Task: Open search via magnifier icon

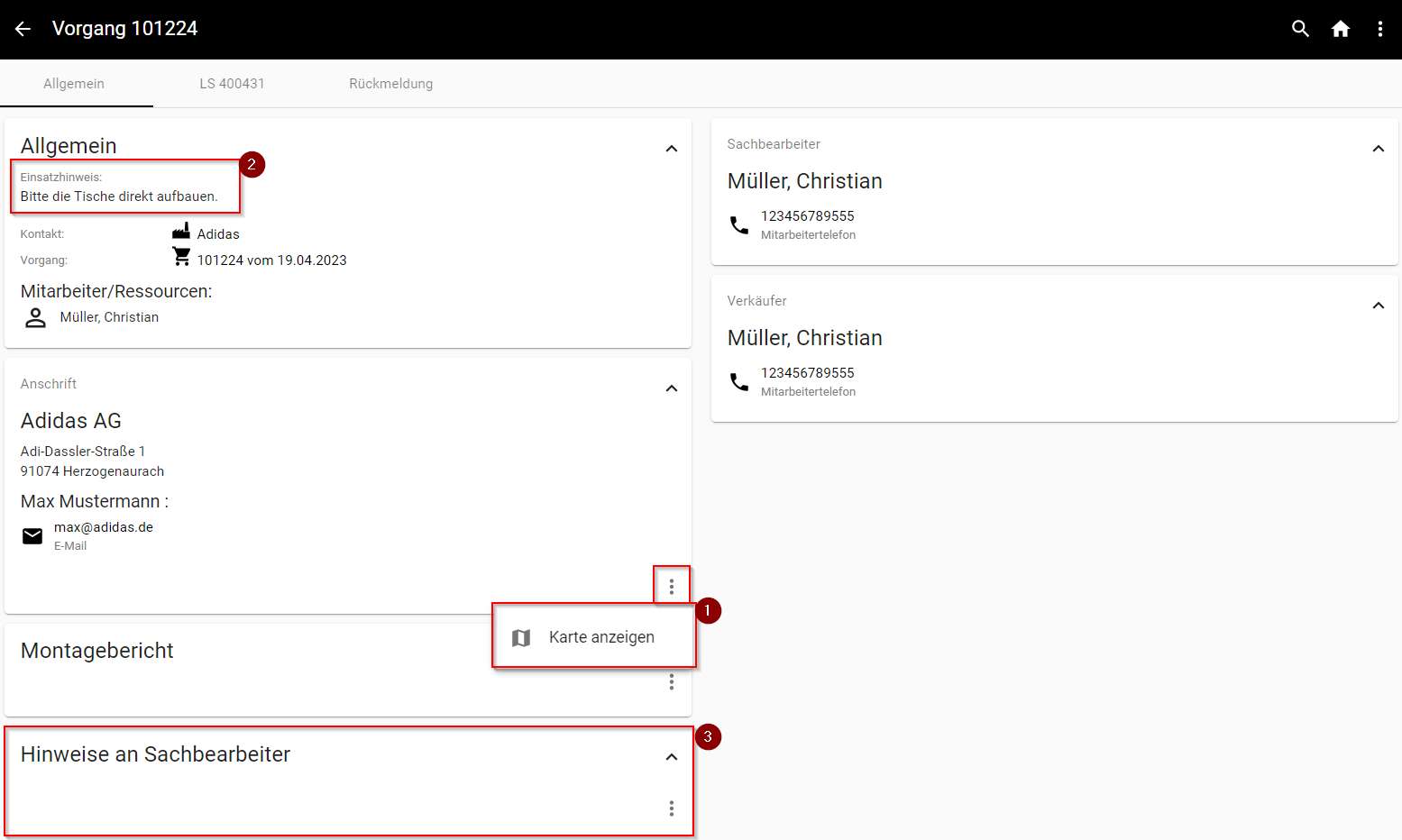Action: [1300, 29]
